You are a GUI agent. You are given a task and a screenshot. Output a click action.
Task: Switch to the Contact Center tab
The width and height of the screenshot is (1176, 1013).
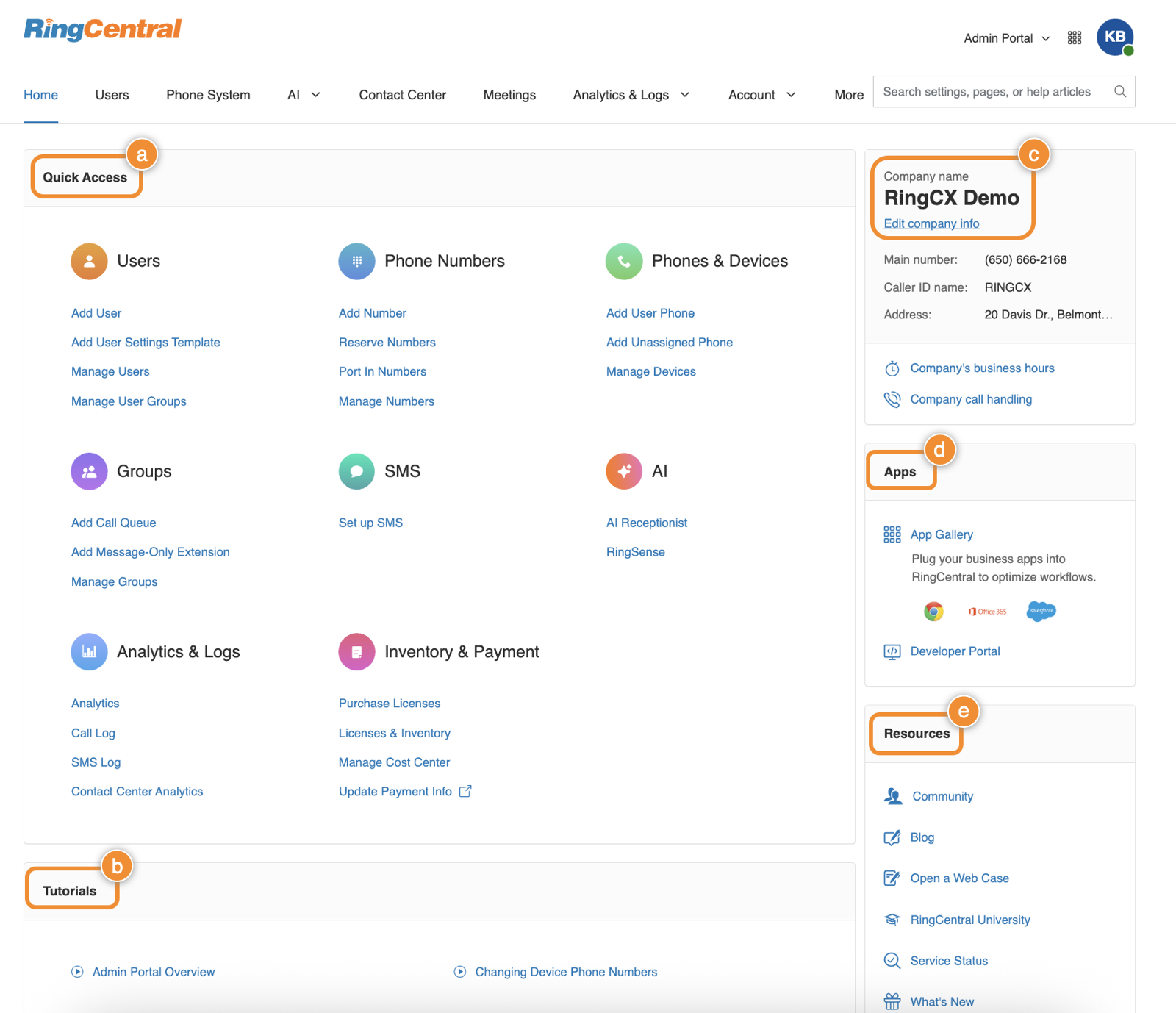click(402, 95)
